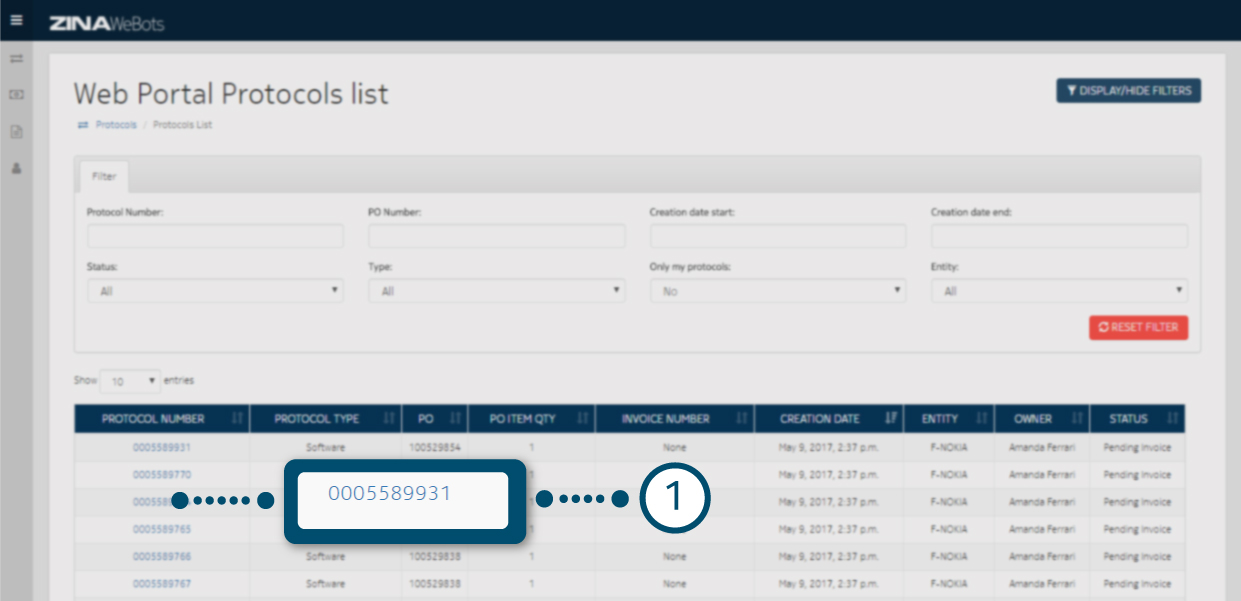
Task: Change the Show entries count dropdown
Action: [130, 381]
